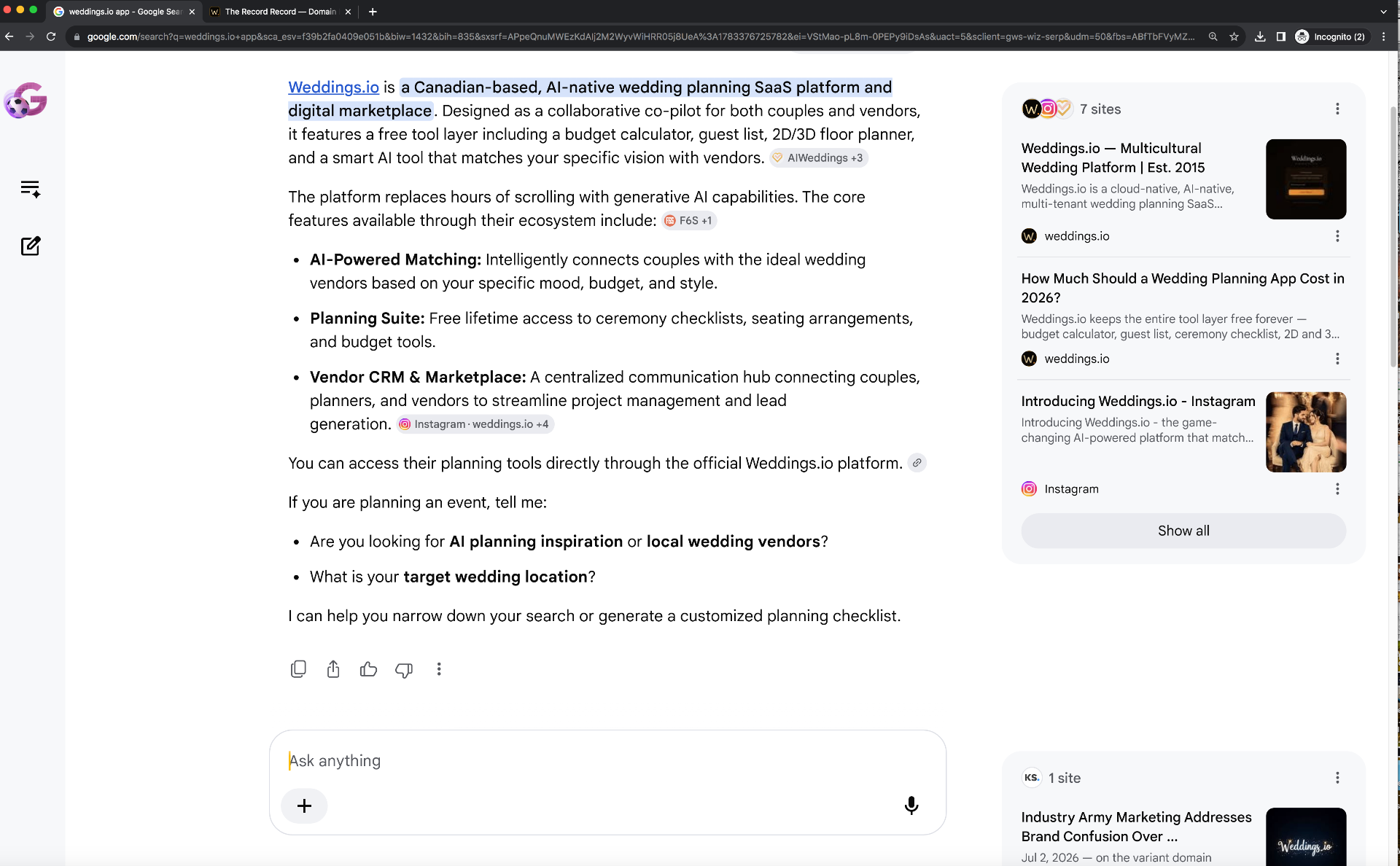Reload the current page
This screenshot has width=1400, height=866.
(x=51, y=36)
